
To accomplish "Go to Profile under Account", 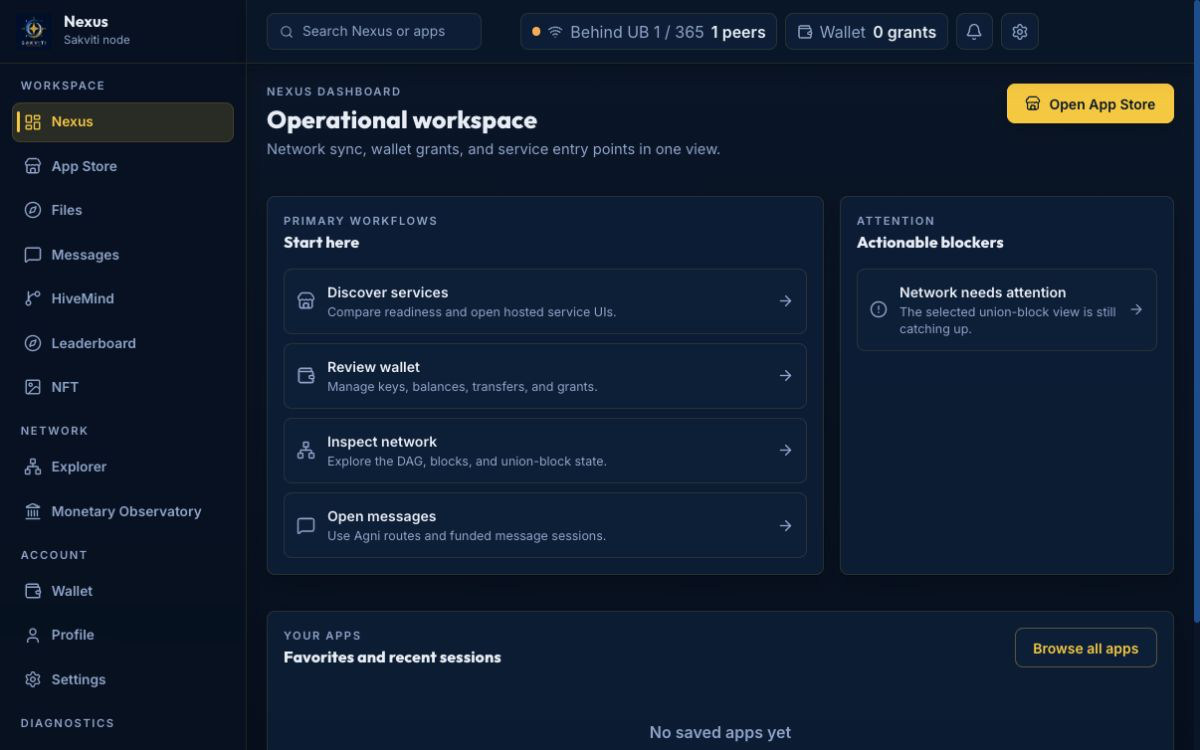I will point(123,635).
